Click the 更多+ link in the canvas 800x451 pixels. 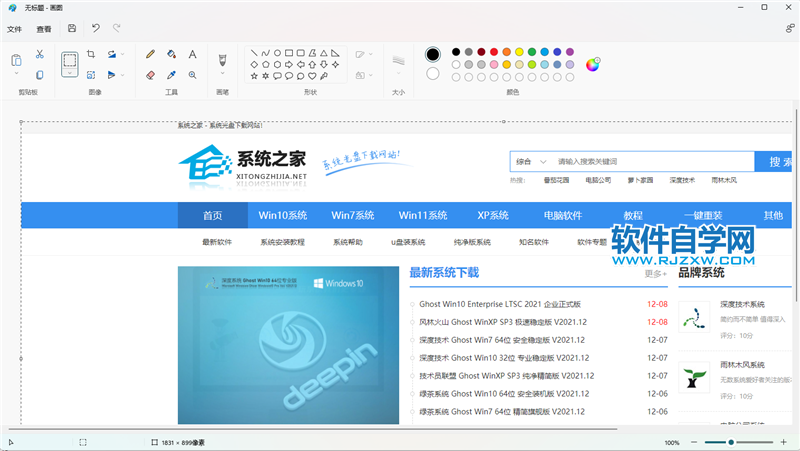tap(656, 274)
